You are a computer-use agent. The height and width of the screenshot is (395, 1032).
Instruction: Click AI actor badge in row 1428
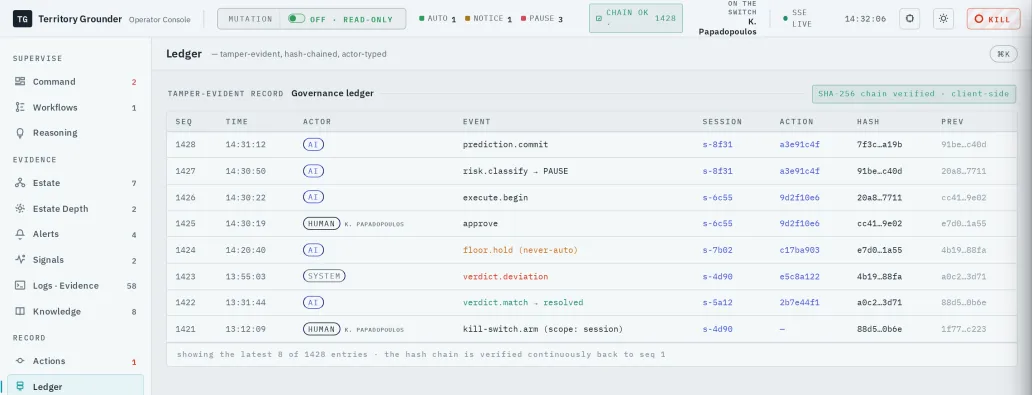click(313, 145)
